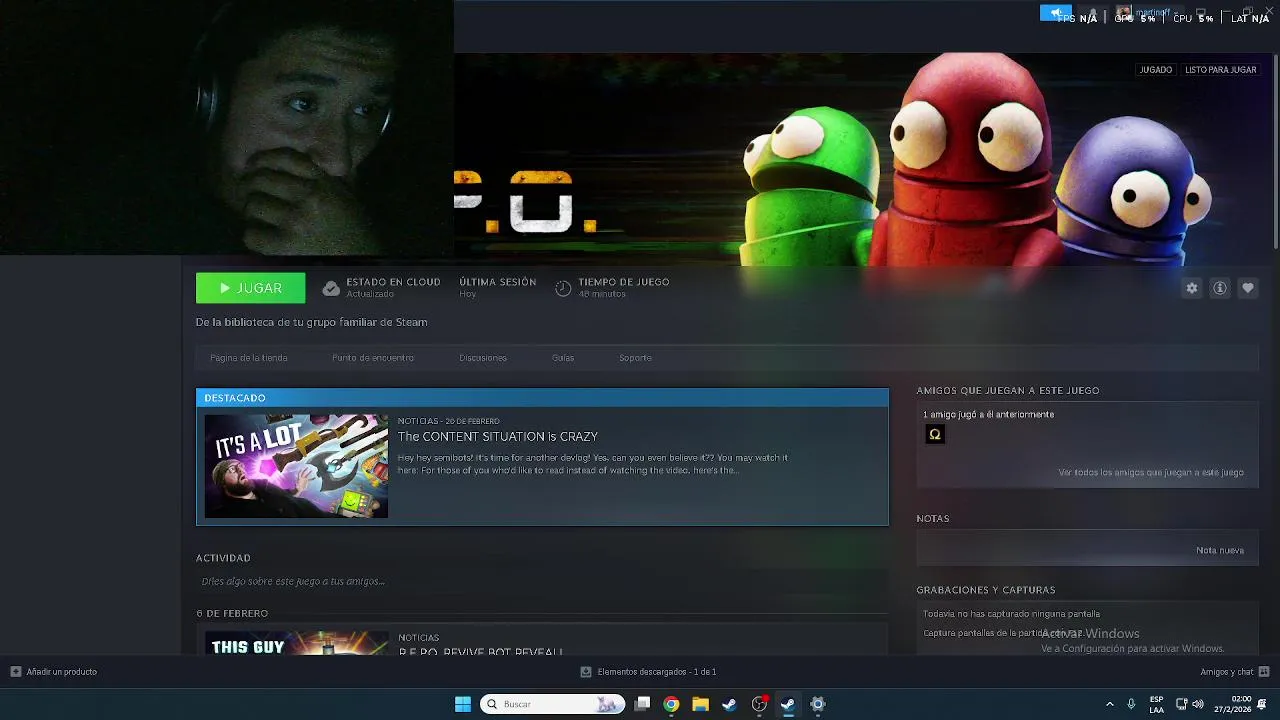Viewport: 1280px width, 720px height.
Task: Click the active Steam taskbar icon
Action: [788, 704]
